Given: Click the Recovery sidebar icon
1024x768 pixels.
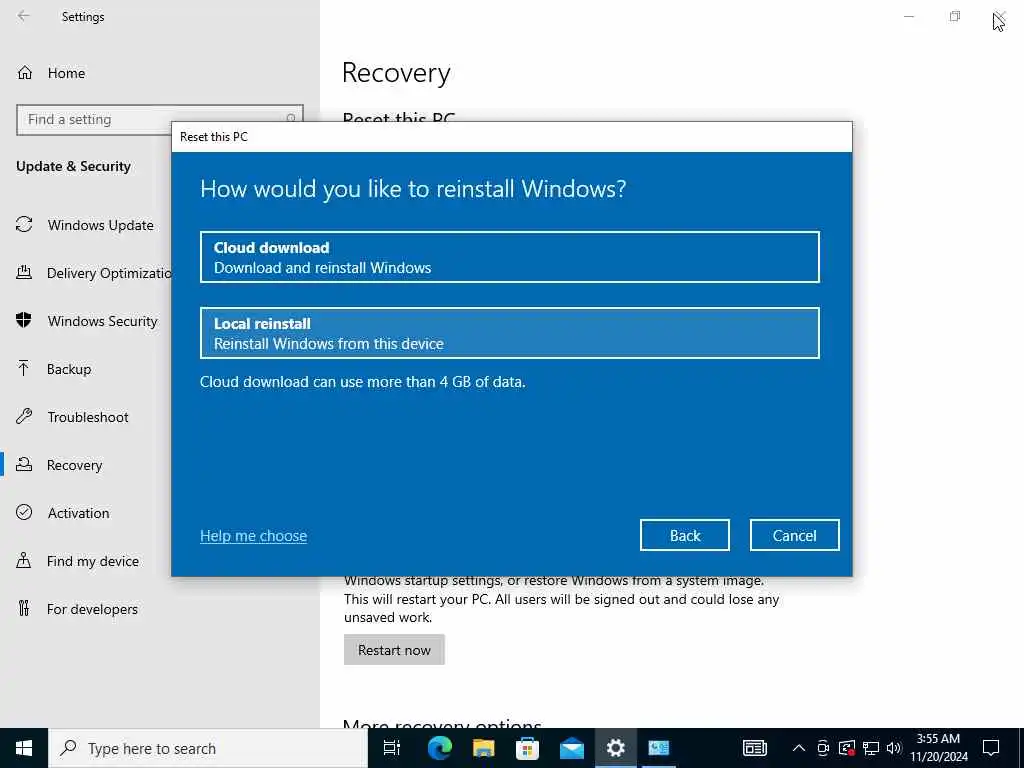Looking at the screenshot, I should coord(24,464).
